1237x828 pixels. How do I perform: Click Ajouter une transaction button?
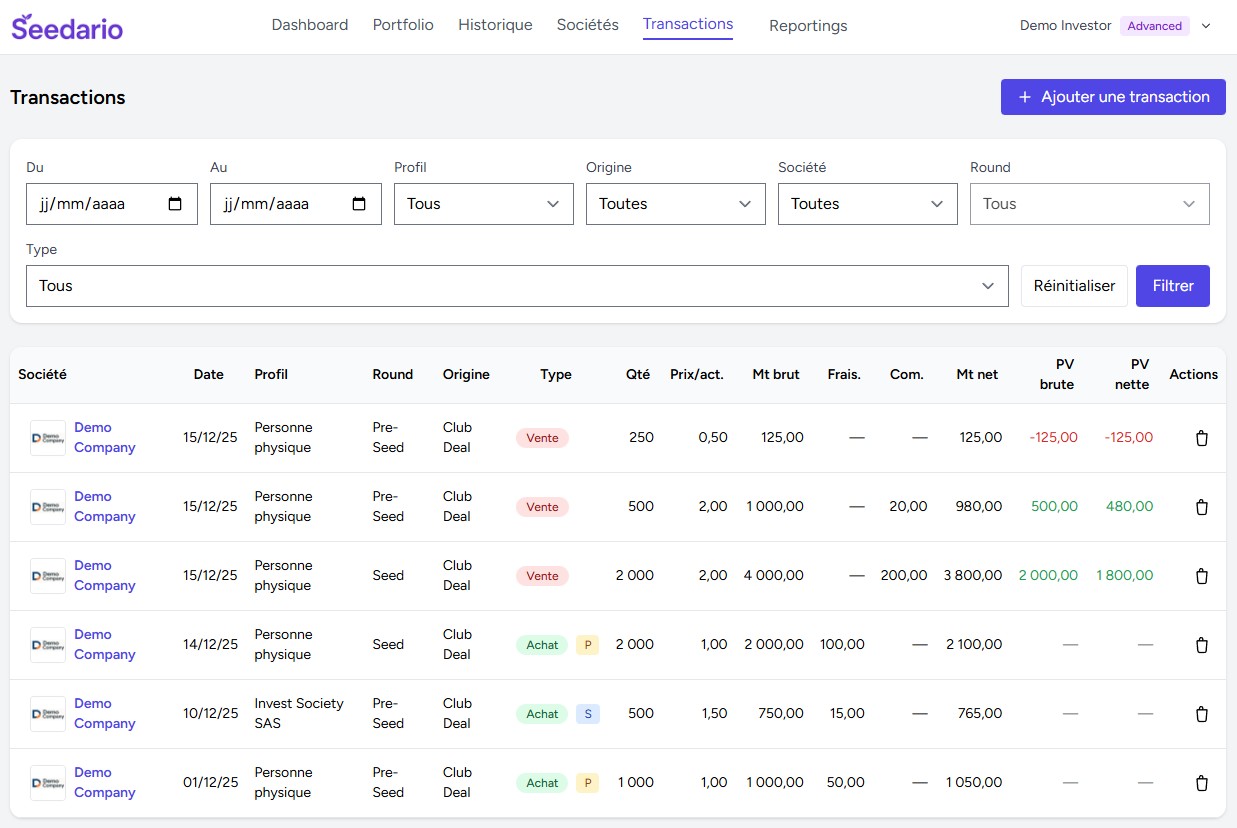pos(1113,97)
